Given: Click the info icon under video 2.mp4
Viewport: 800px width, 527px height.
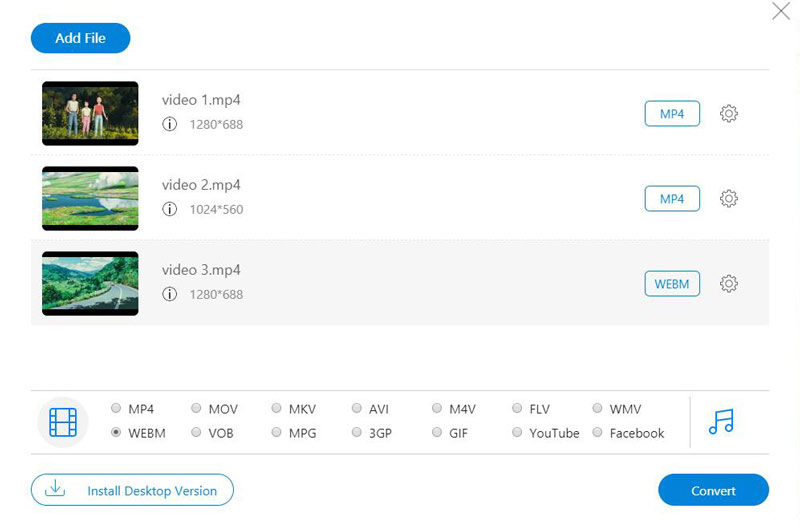Looking at the screenshot, I should pos(170,210).
